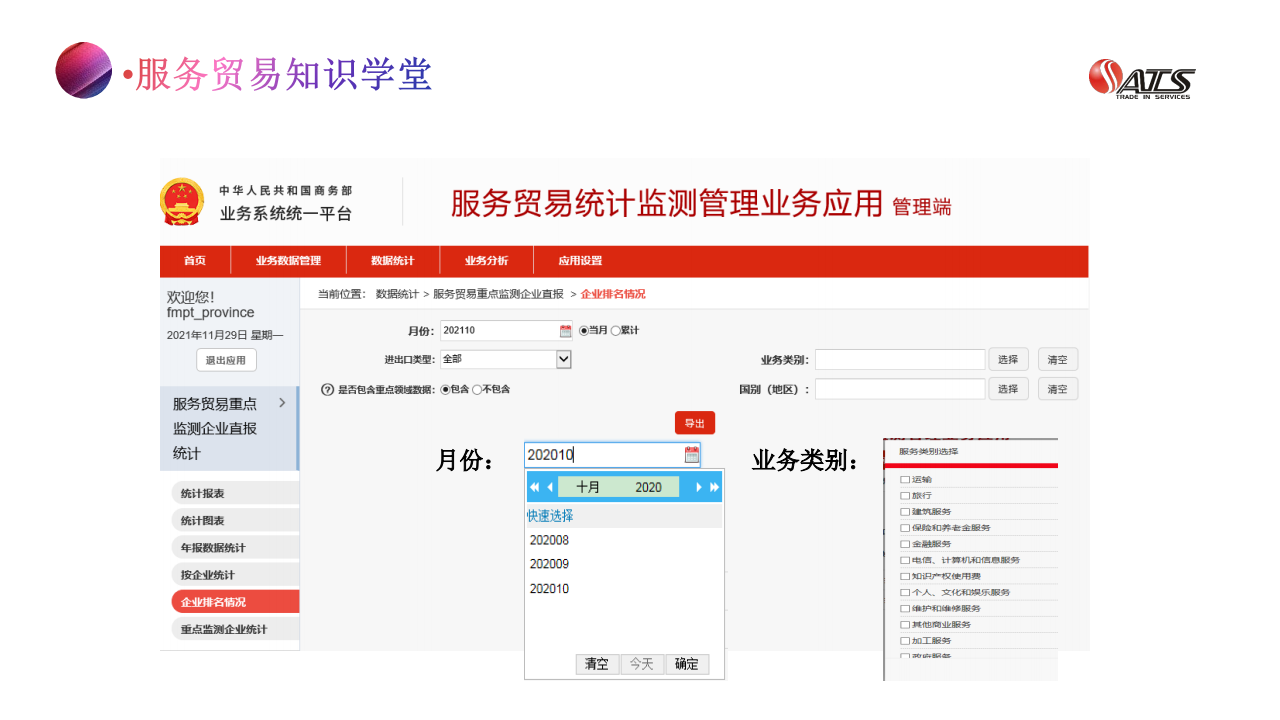The image size is (1280, 720).
Task: Select 重点监测企业统计 in the sidebar
Action: click(235, 629)
